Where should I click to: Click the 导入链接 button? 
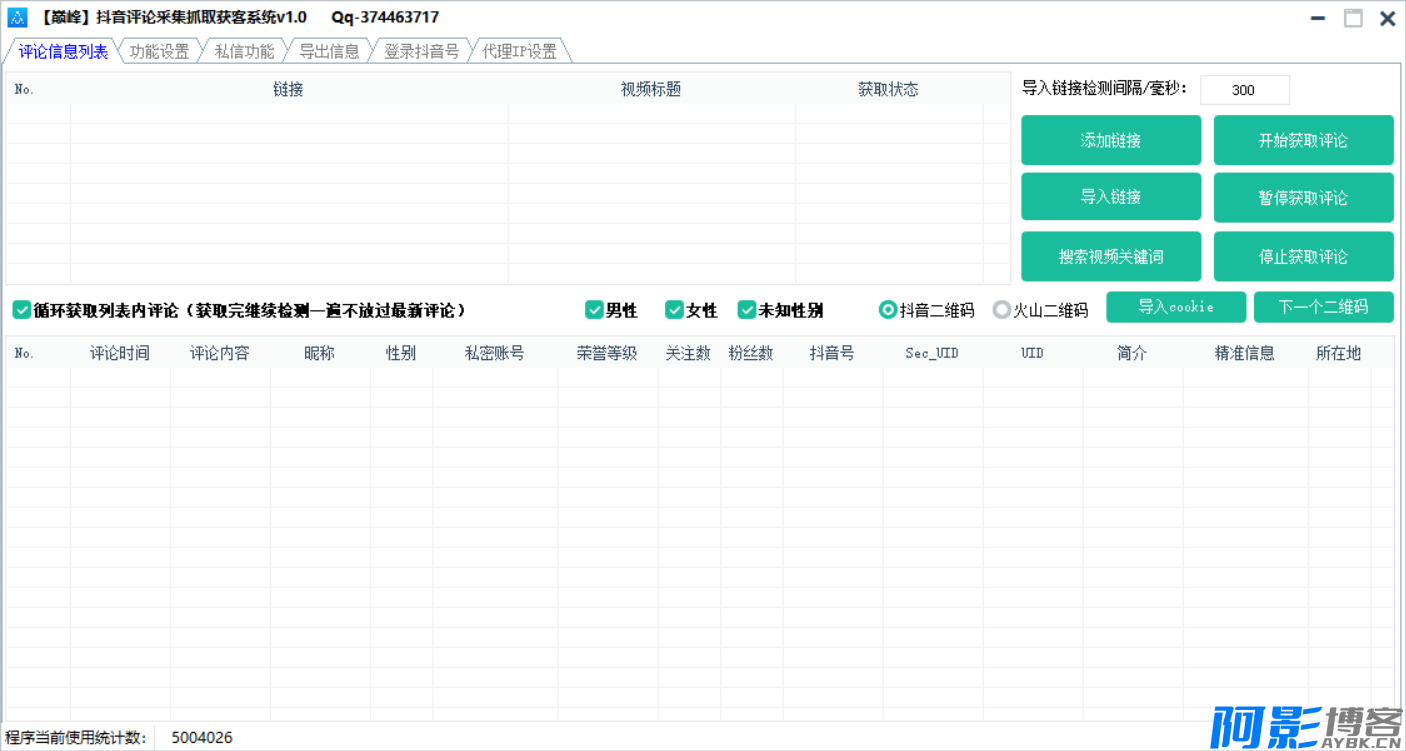[x=1111, y=197]
